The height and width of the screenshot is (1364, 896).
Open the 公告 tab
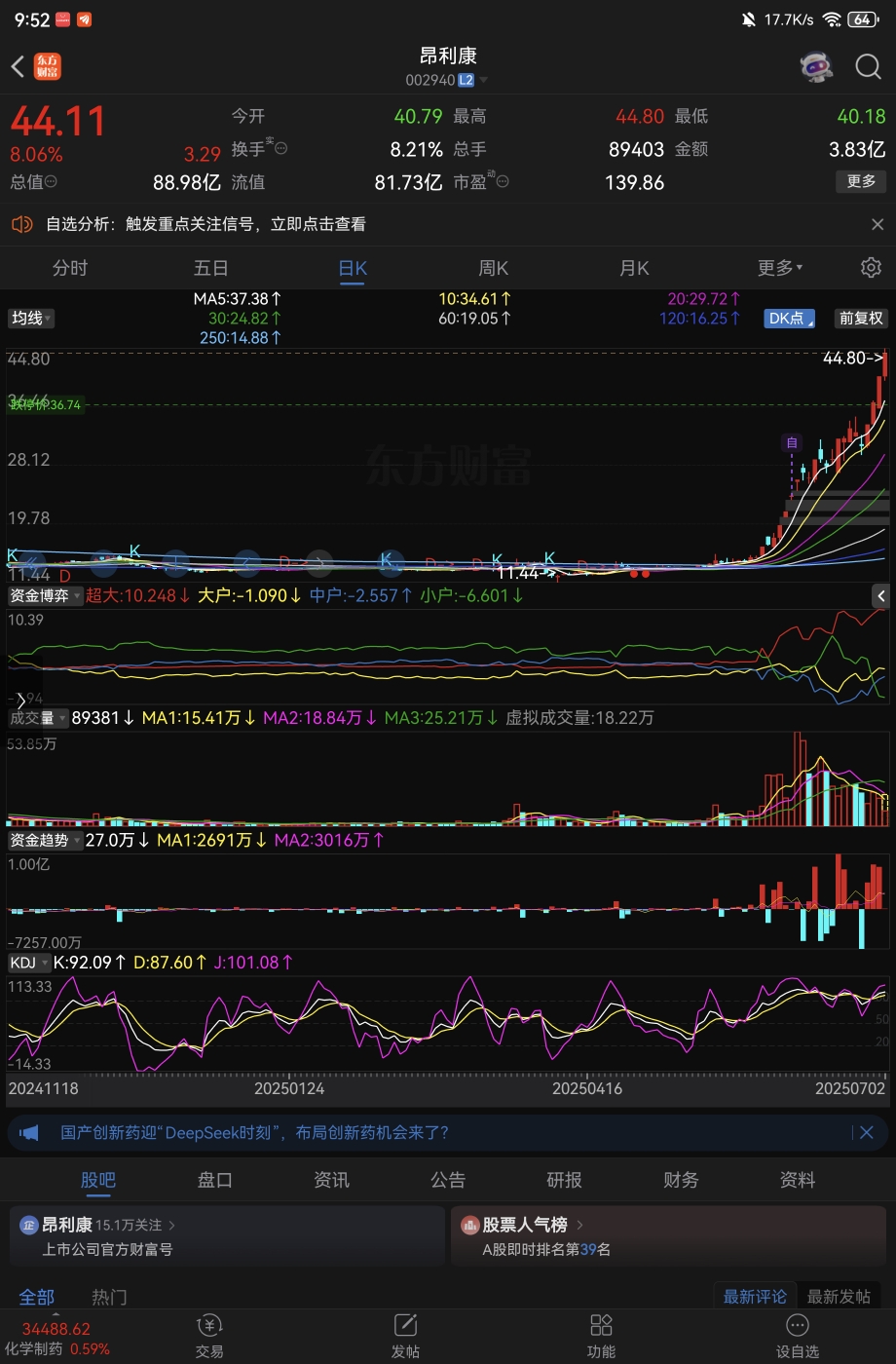[448, 1180]
